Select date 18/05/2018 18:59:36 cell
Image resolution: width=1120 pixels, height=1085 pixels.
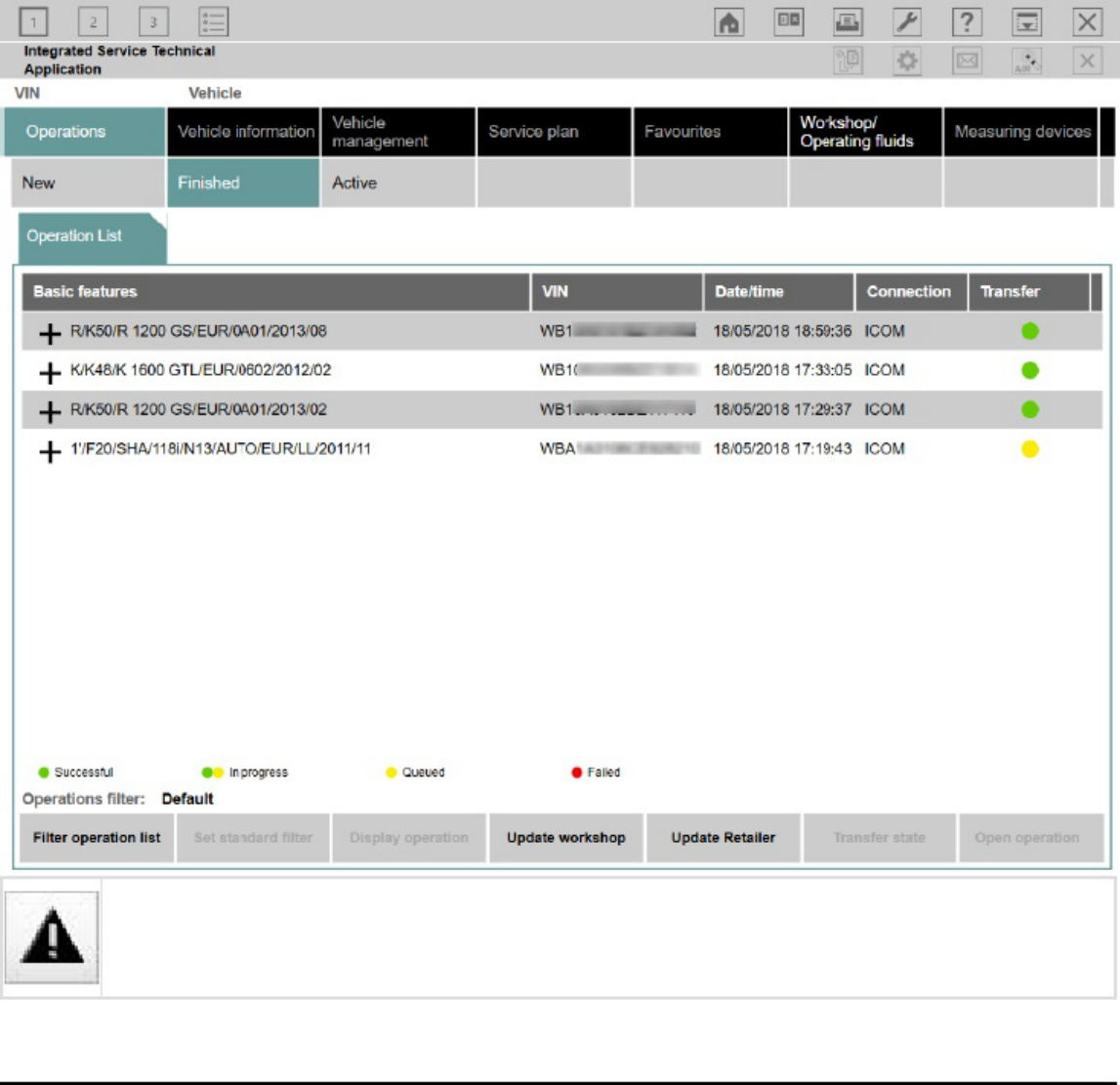(x=782, y=331)
